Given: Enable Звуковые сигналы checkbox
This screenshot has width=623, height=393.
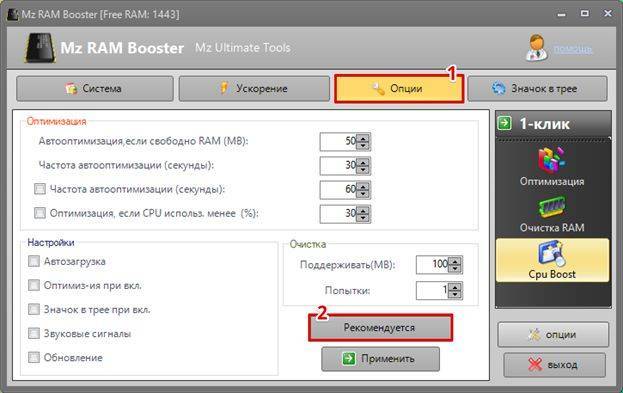Looking at the screenshot, I should (x=34, y=333).
